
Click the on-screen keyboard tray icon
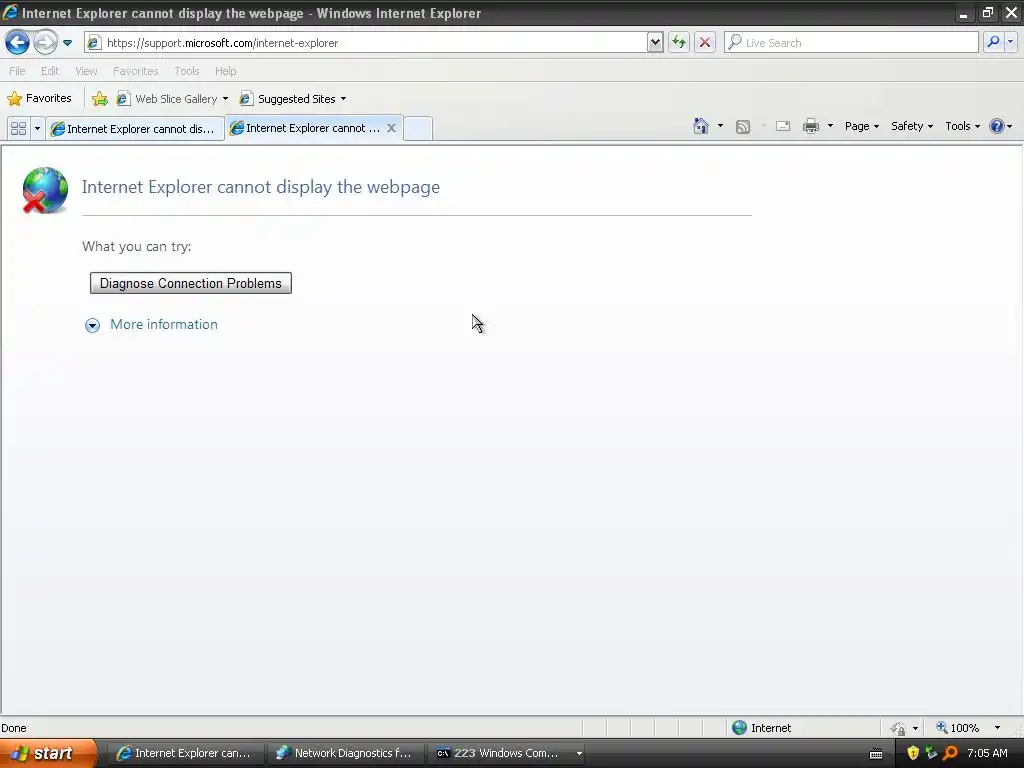[876, 754]
